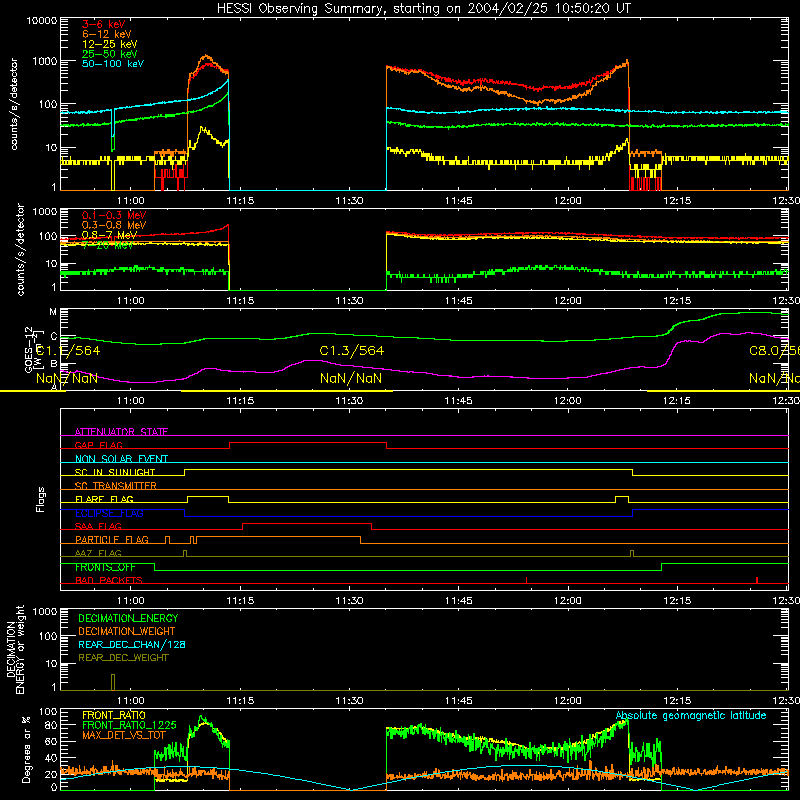Click the Flags vertical axis label

tap(41, 499)
